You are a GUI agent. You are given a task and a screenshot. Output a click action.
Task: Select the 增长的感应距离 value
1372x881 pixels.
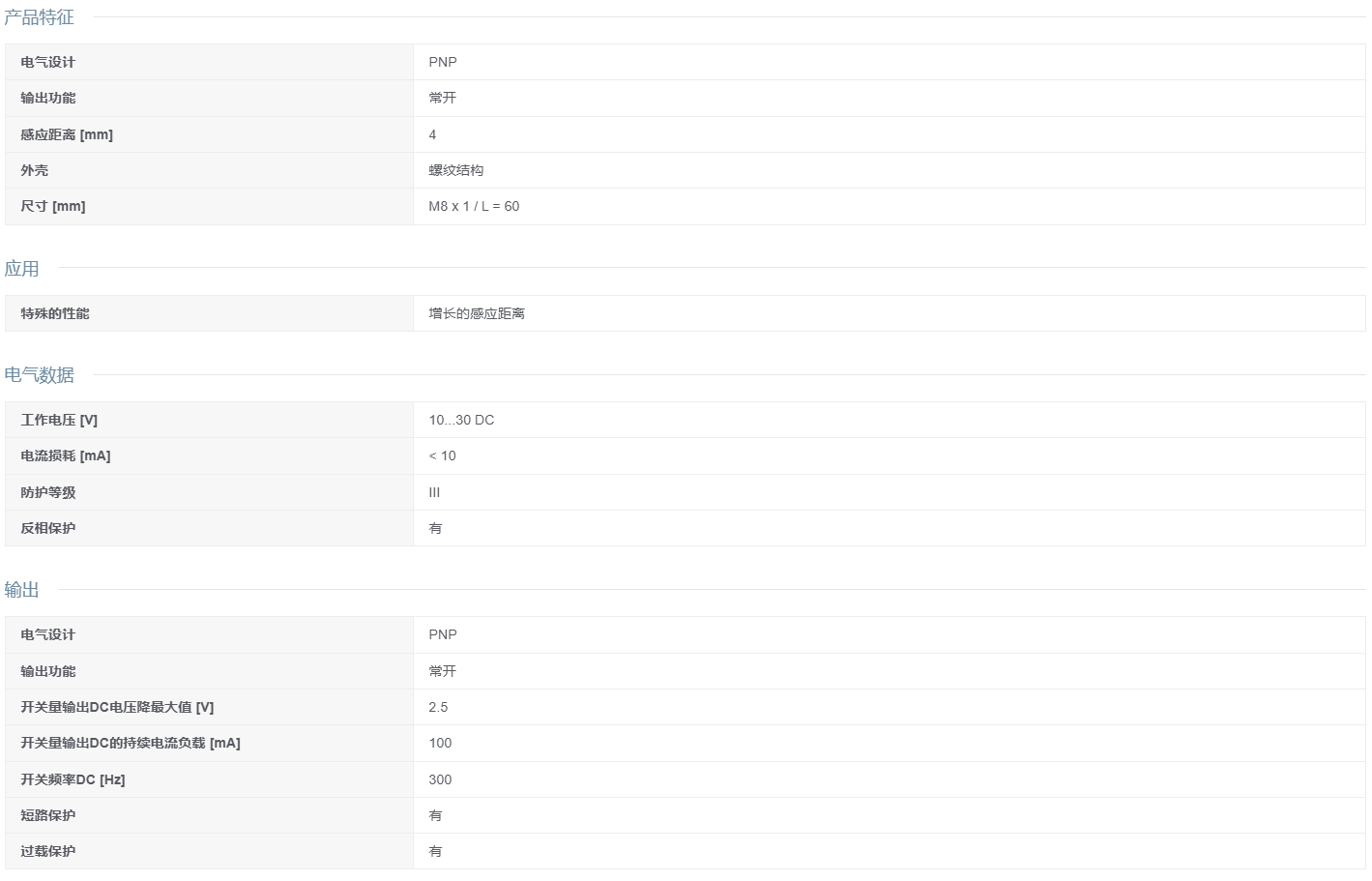click(x=477, y=313)
